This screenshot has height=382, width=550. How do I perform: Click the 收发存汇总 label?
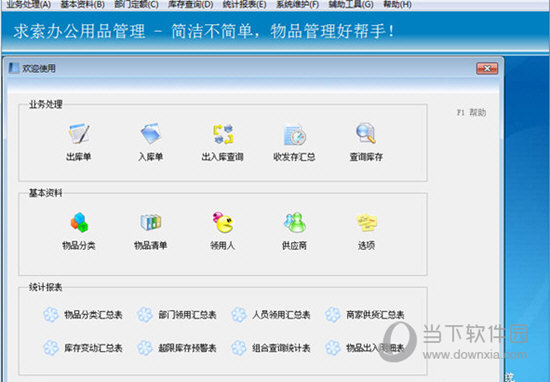coord(294,156)
